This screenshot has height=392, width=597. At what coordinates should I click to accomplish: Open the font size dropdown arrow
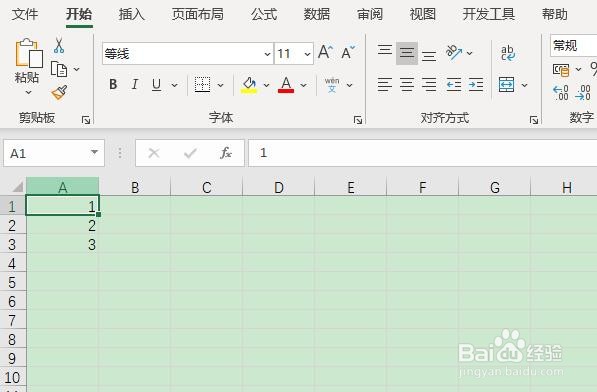pyautogui.click(x=307, y=54)
